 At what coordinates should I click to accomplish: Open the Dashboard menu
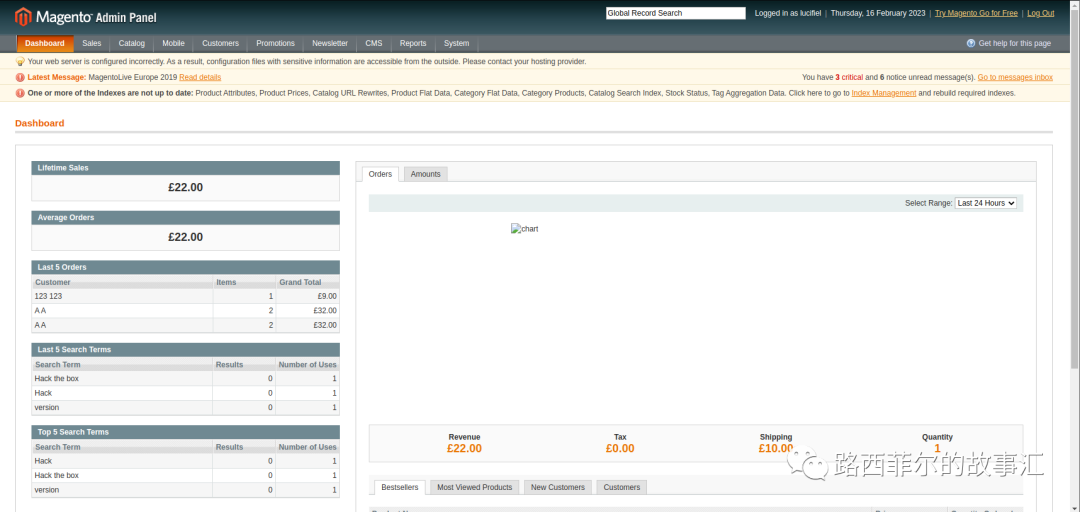click(45, 43)
